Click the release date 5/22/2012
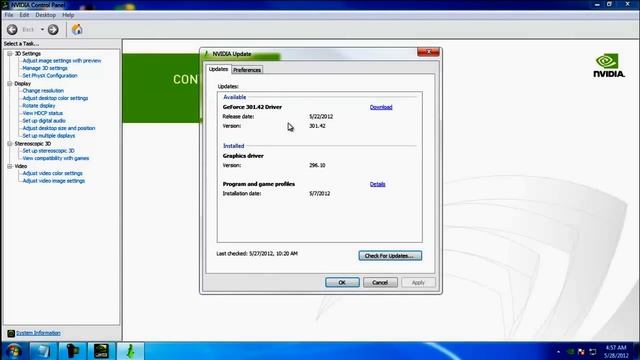640x360 pixels. 321,116
